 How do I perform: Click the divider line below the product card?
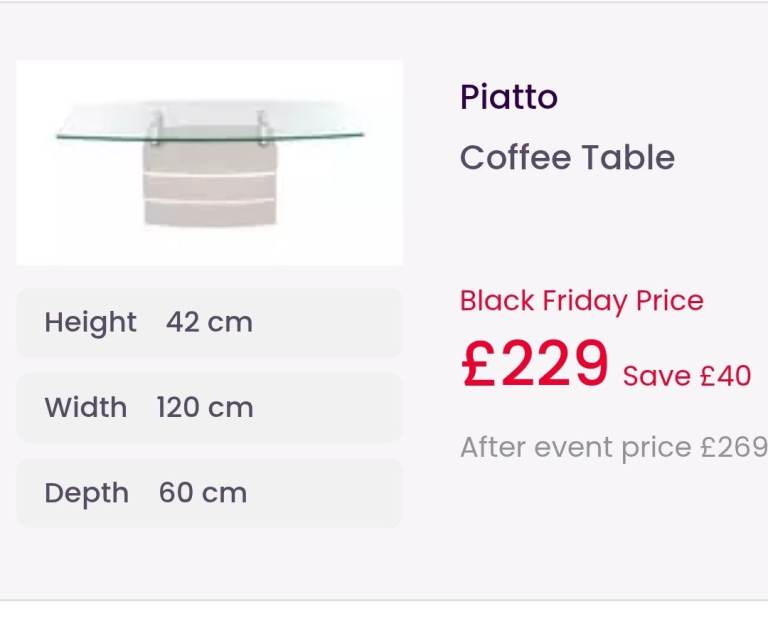pyautogui.click(x=384, y=600)
